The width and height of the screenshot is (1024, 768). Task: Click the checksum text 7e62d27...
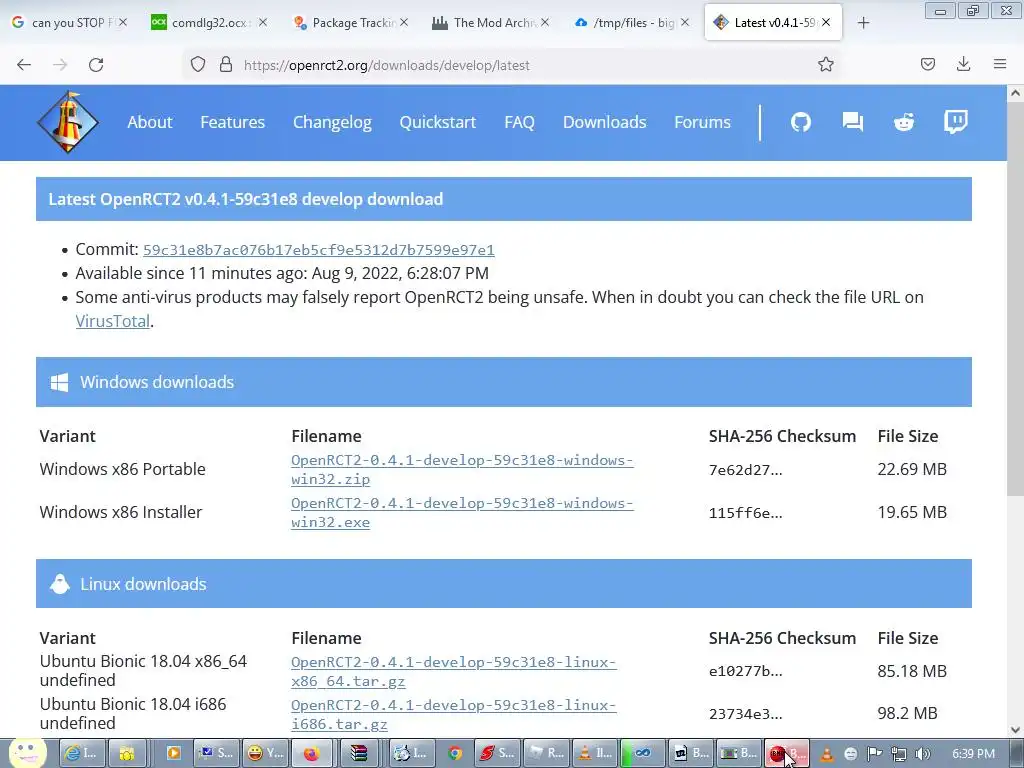[745, 470]
